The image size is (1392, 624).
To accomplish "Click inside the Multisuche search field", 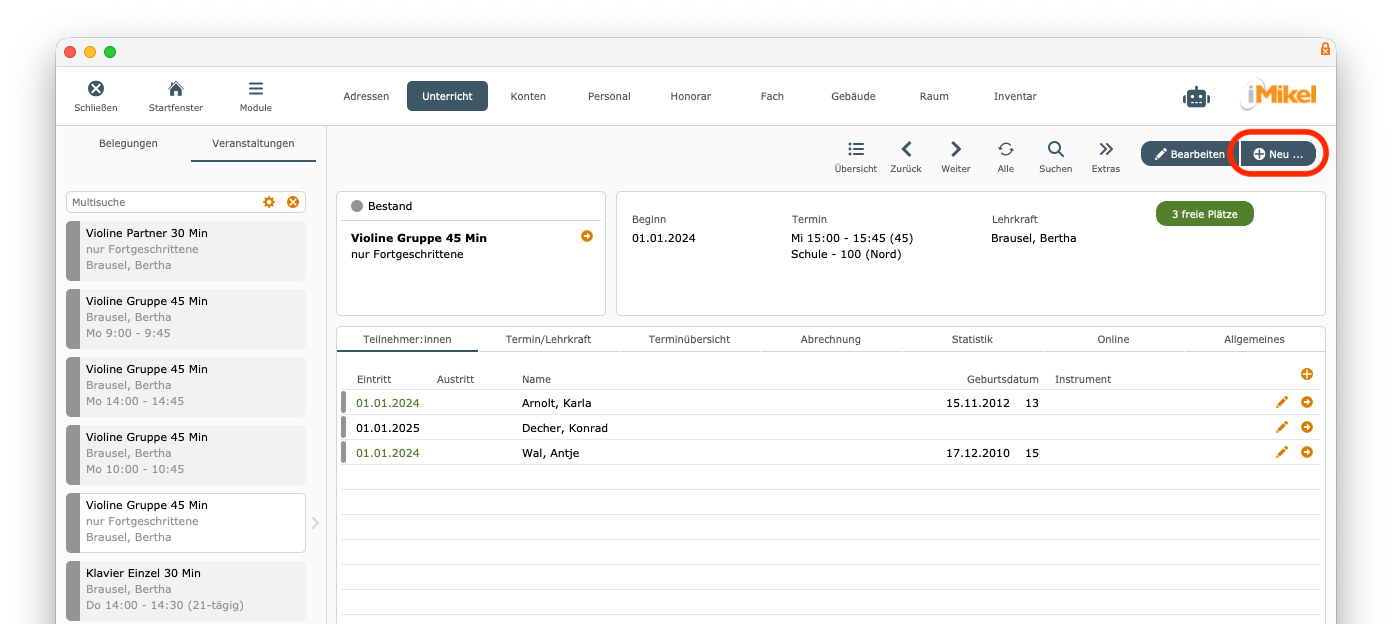I will (160, 202).
